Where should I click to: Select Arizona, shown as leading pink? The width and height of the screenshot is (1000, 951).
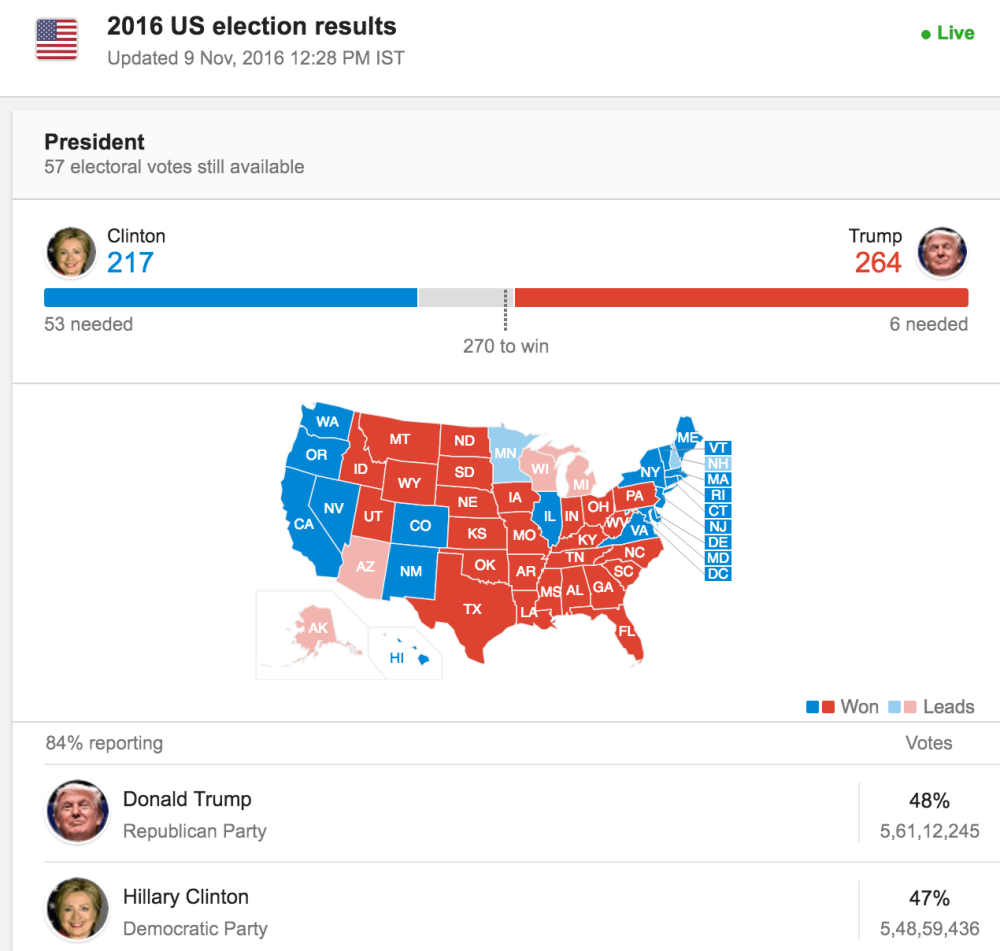point(366,565)
